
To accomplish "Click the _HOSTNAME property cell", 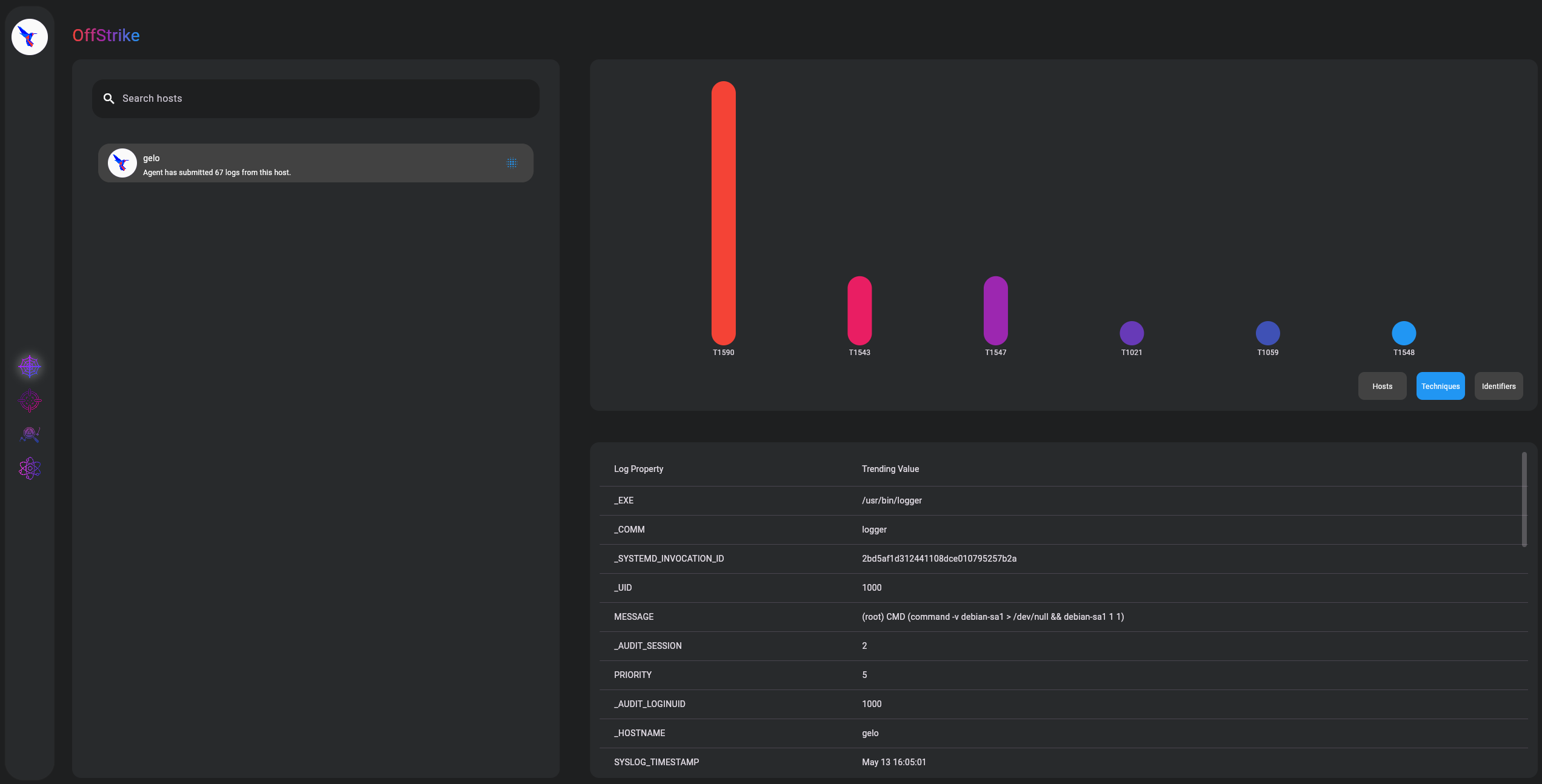I will tap(639, 733).
